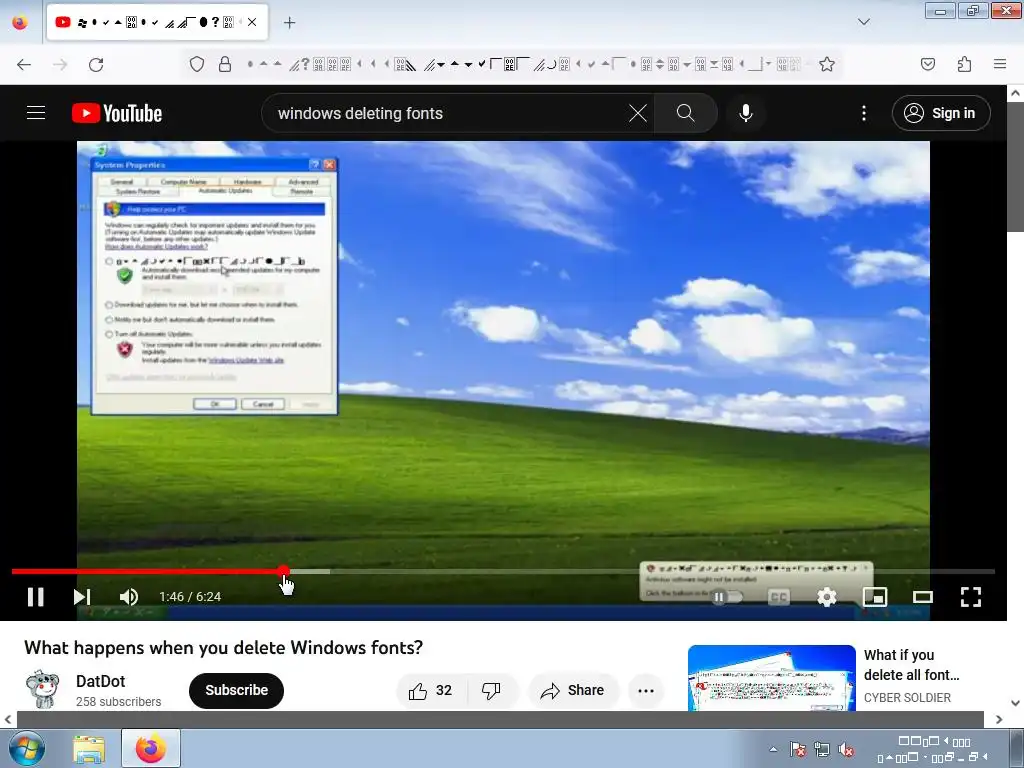Image resolution: width=1024 pixels, height=768 pixels.
Task: Switch to miniplayer mode
Action: (875, 596)
